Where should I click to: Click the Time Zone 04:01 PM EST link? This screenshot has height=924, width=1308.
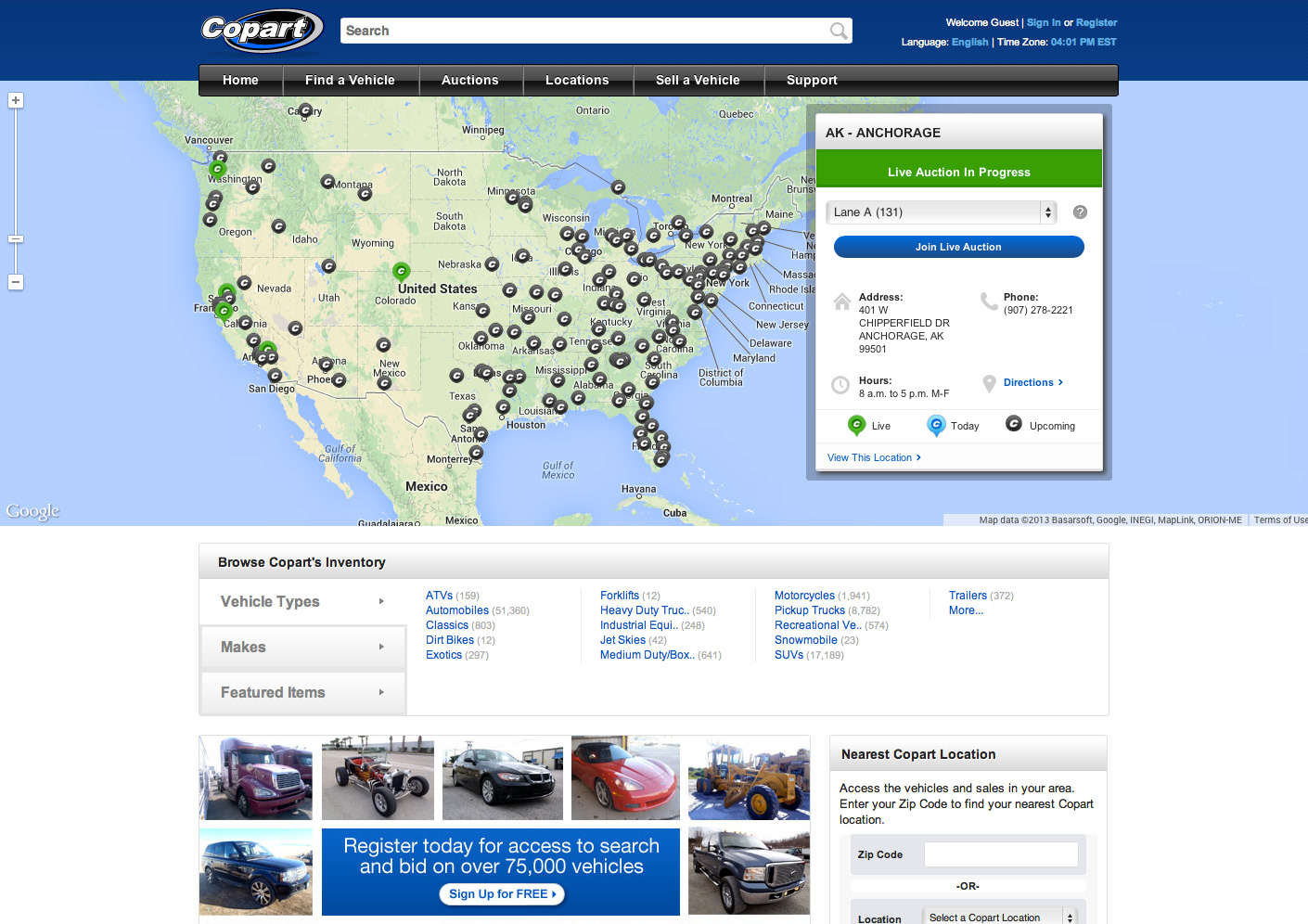(1084, 42)
